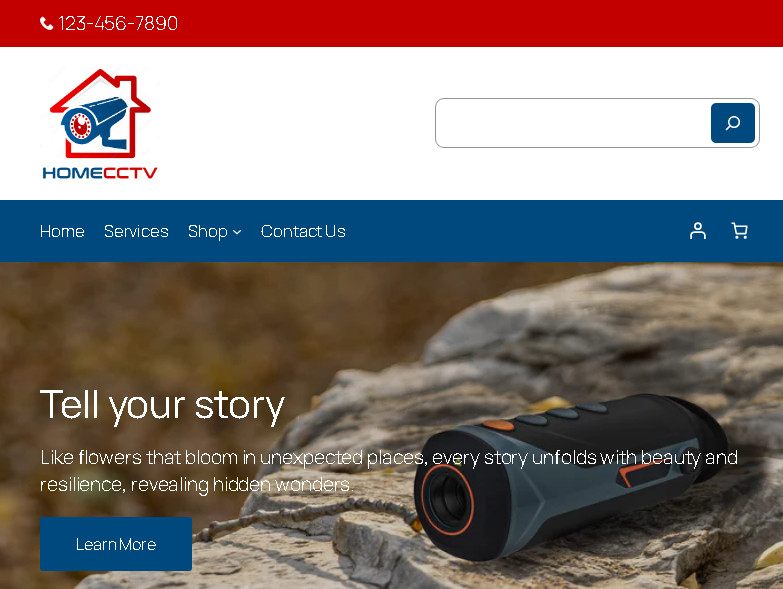This screenshot has height=589, width=783.
Task: Go to the Home menu item
Action: pos(62,231)
